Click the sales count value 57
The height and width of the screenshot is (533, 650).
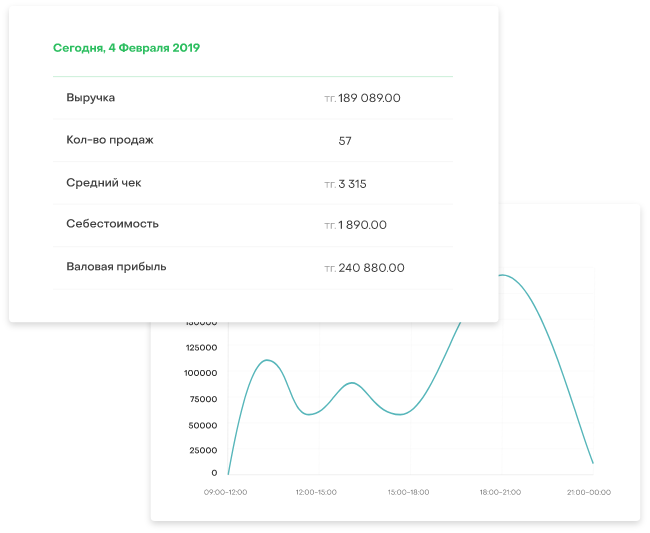click(345, 141)
